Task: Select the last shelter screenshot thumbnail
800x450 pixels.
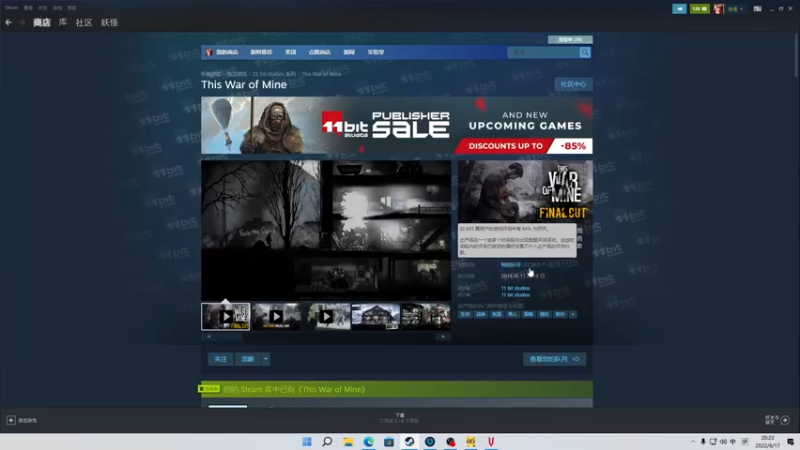Action: [426, 316]
